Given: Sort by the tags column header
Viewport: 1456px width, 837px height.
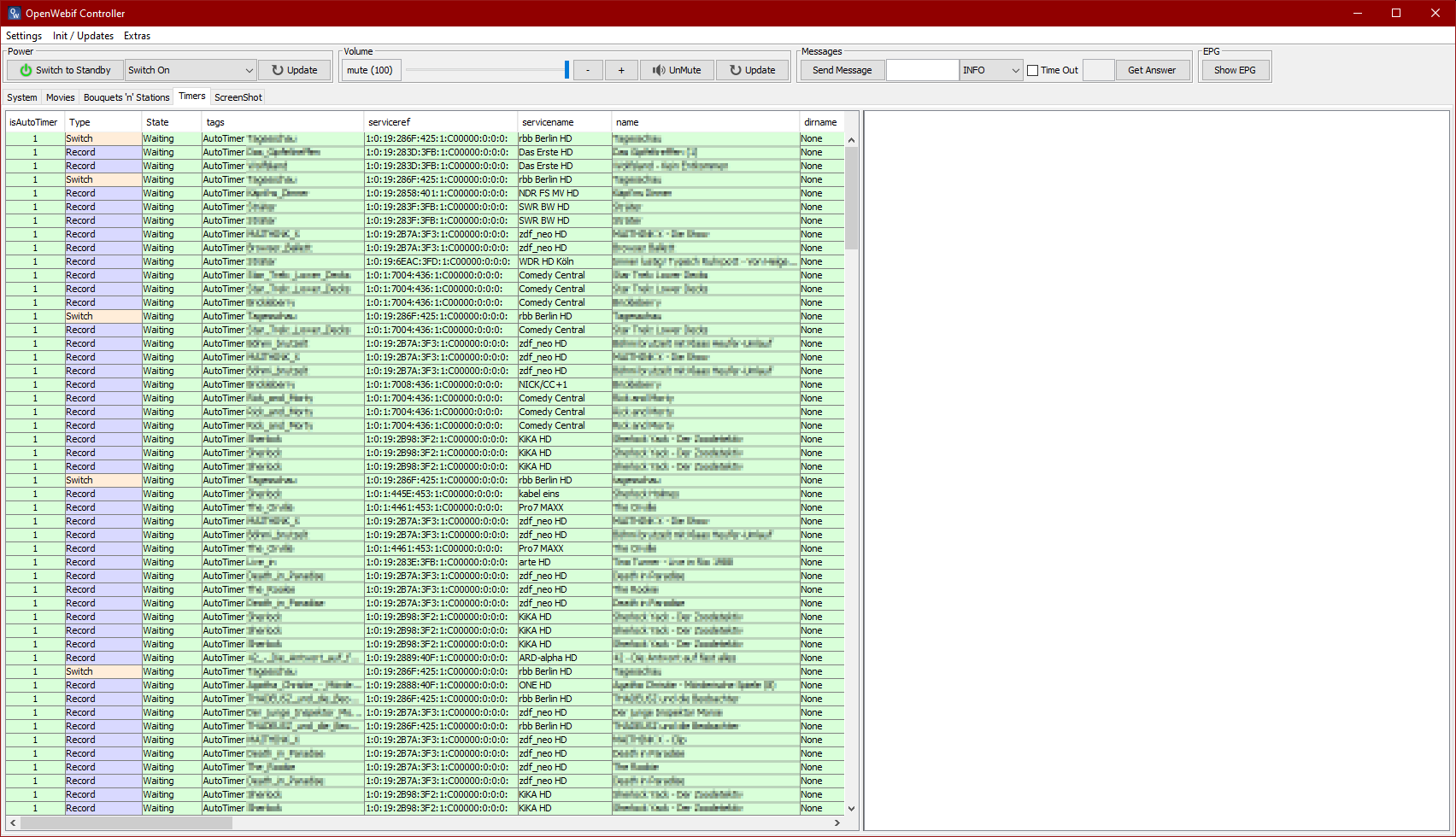Looking at the screenshot, I should pyautogui.click(x=283, y=122).
